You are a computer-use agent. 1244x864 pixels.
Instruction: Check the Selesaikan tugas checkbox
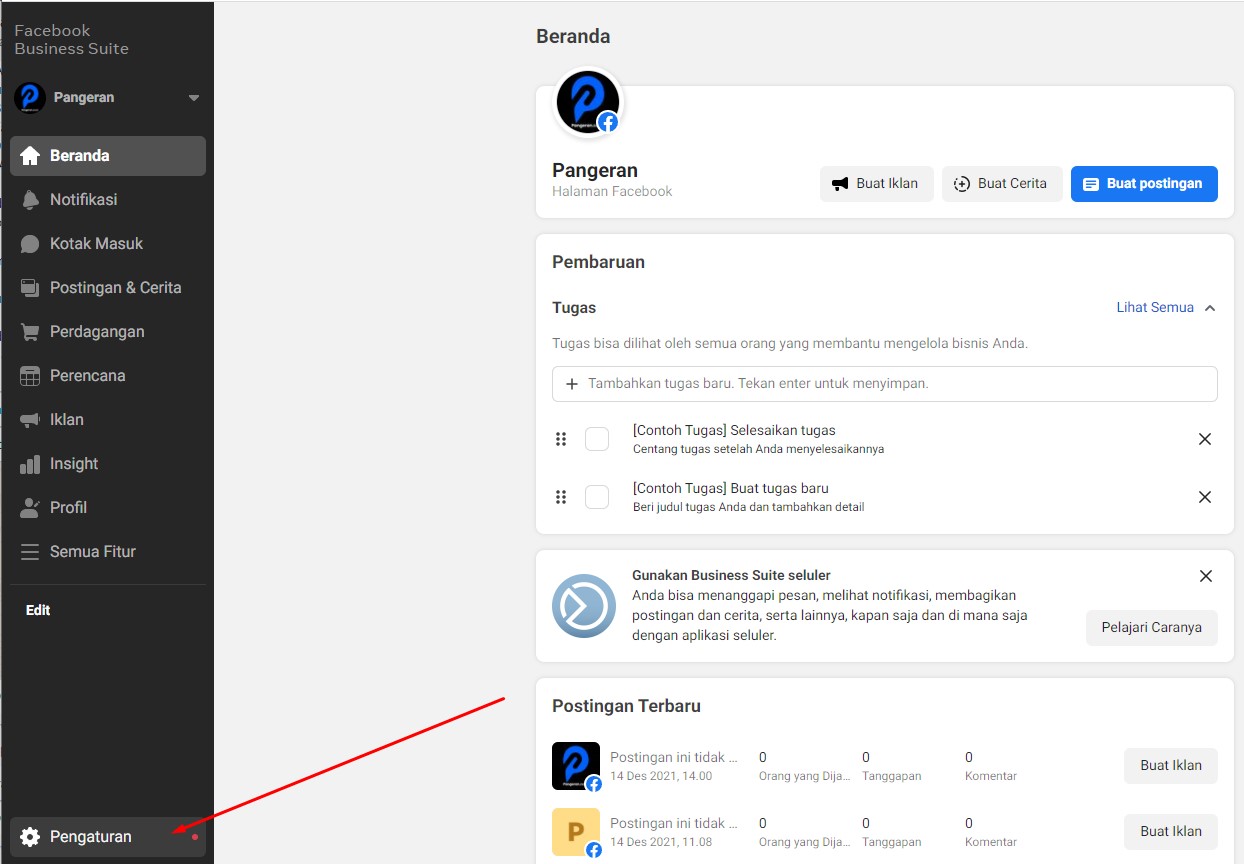pyautogui.click(x=597, y=439)
